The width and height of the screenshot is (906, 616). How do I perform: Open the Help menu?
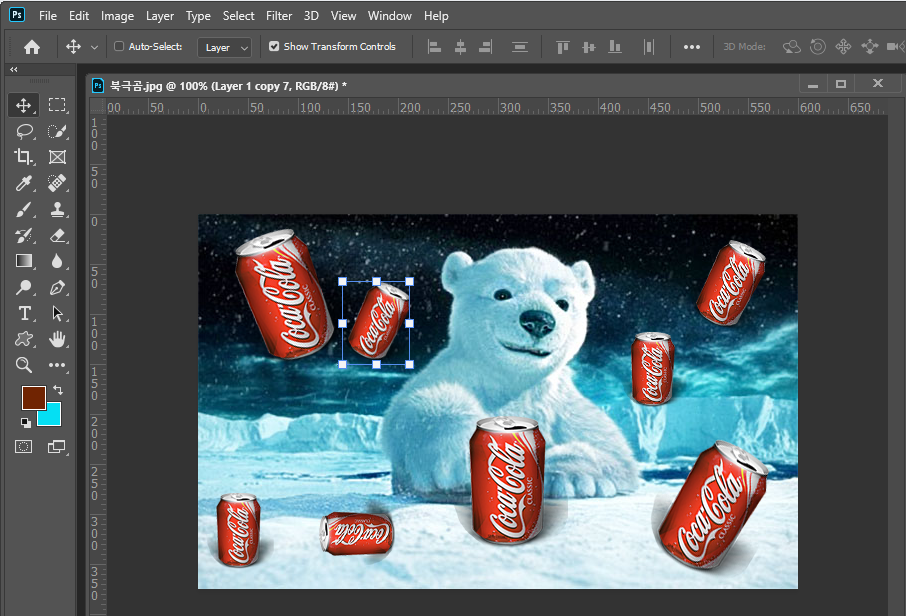[436, 16]
